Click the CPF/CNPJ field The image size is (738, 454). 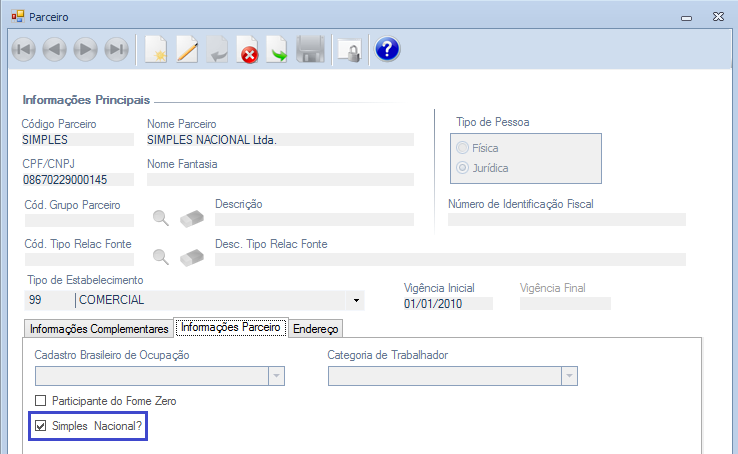pyautogui.click(x=78, y=180)
